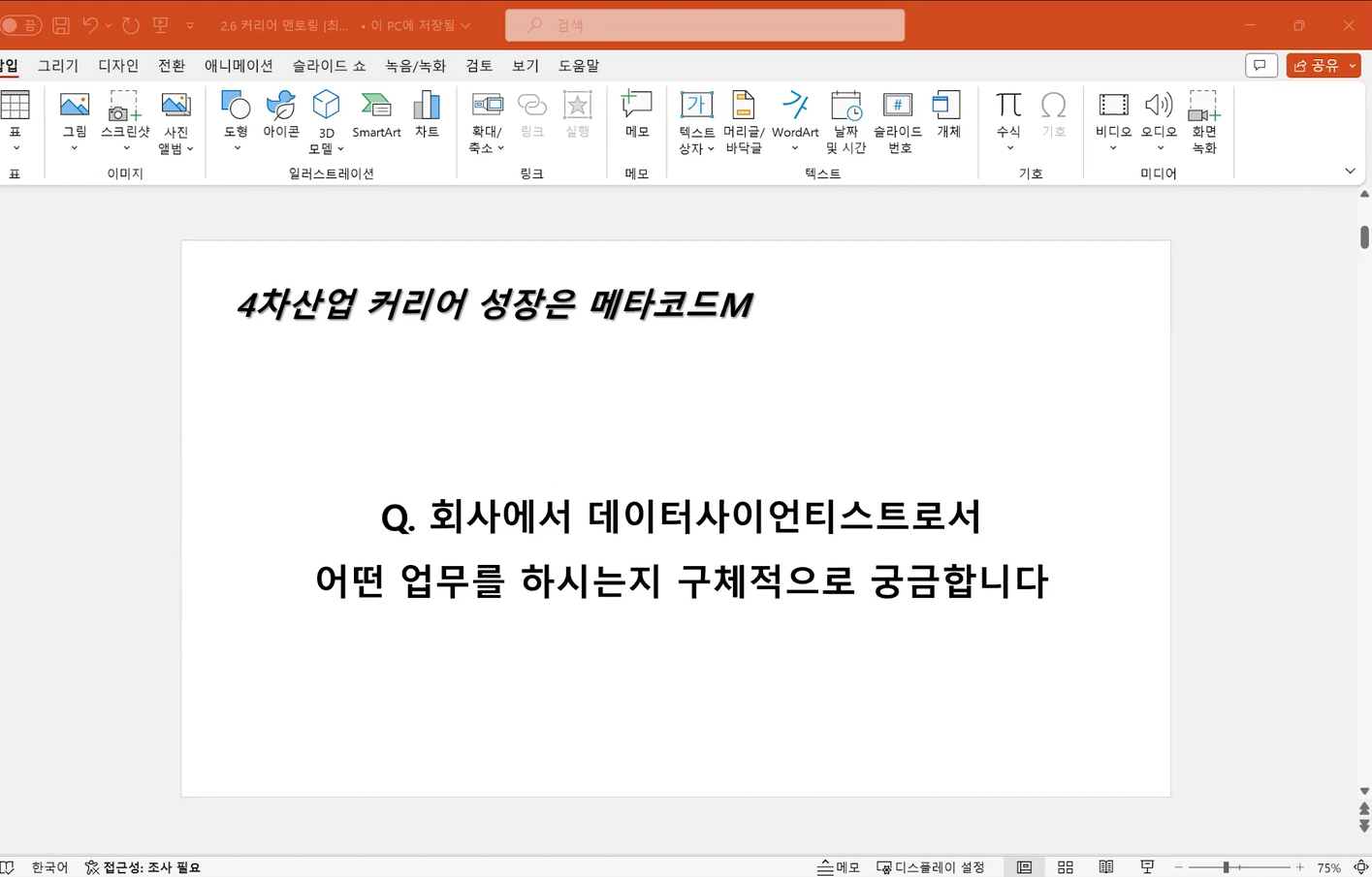
Task: Insert a SmartArt graphic
Action: click(376, 114)
